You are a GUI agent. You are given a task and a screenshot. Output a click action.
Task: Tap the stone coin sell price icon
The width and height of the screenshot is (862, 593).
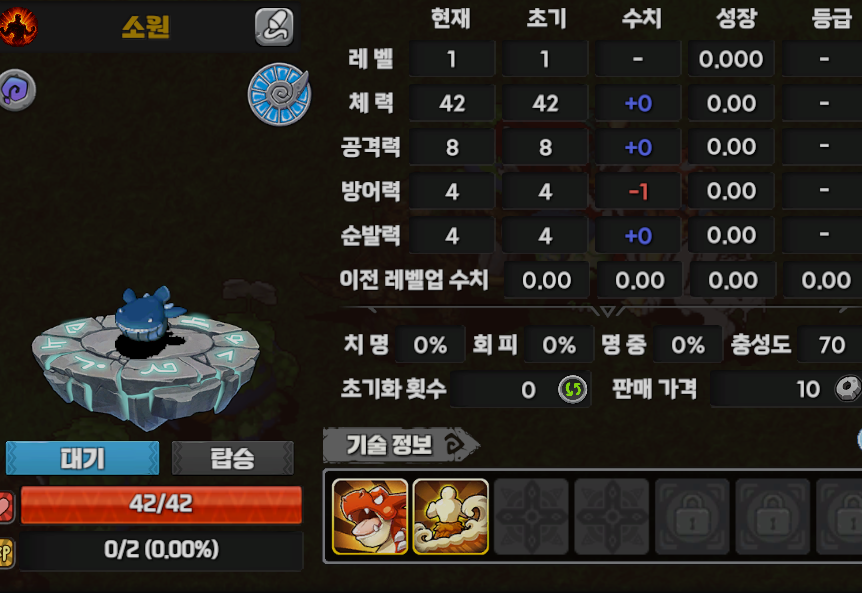(848, 389)
